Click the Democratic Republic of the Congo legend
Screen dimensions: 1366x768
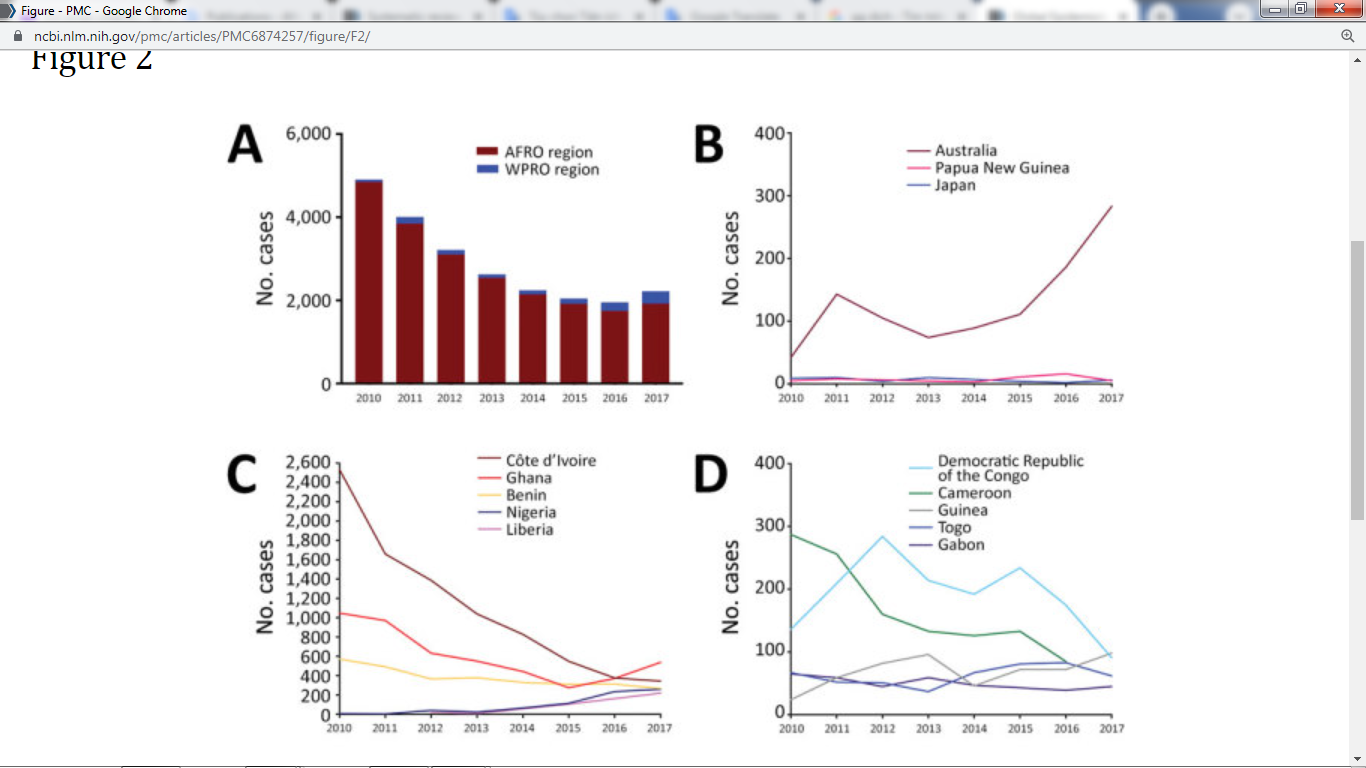[x=1010, y=468]
